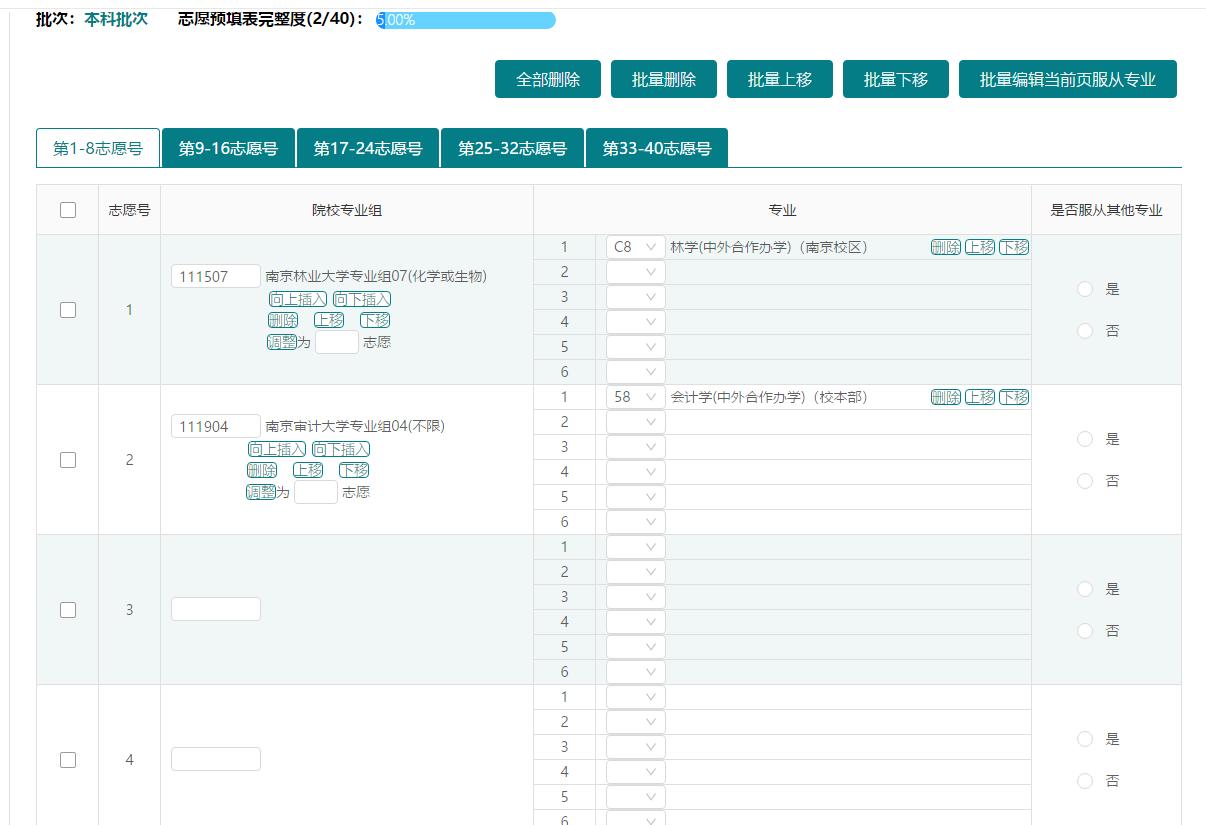Click 向上插入 button for volunteer 1
The width and height of the screenshot is (1206, 825).
click(298, 299)
